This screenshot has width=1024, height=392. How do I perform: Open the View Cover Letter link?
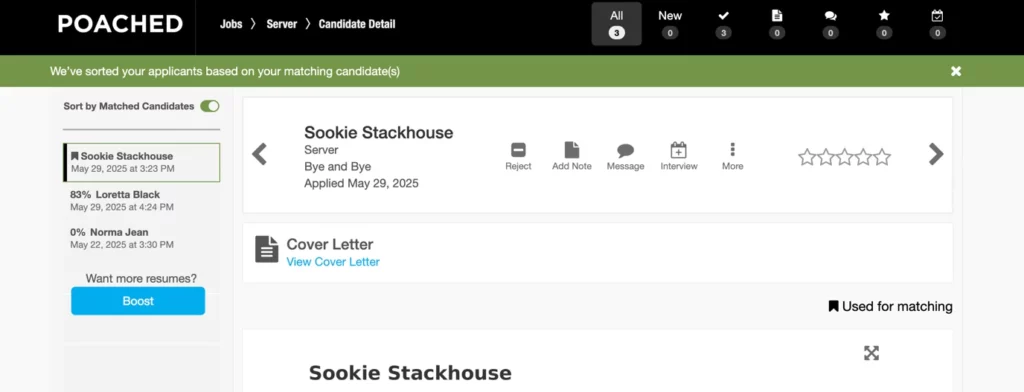(x=333, y=262)
